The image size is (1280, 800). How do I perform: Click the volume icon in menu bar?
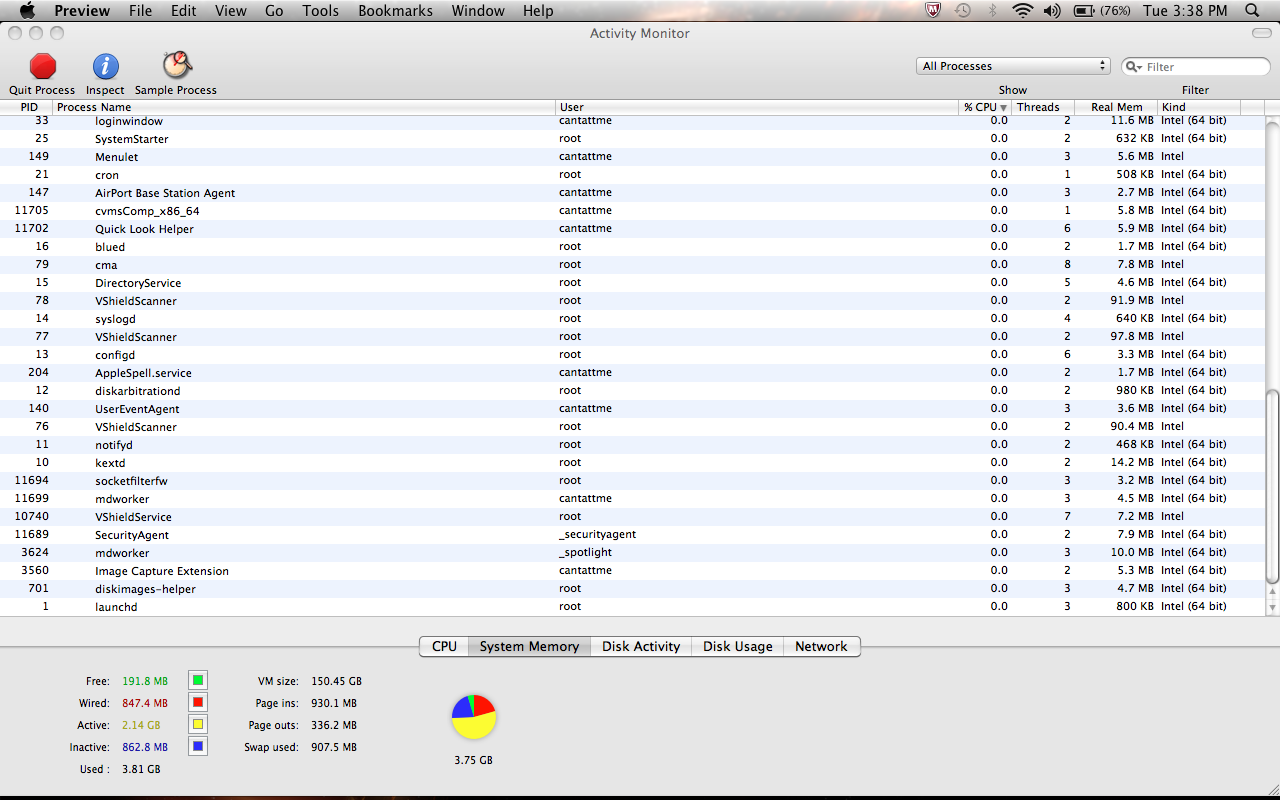click(x=1052, y=11)
